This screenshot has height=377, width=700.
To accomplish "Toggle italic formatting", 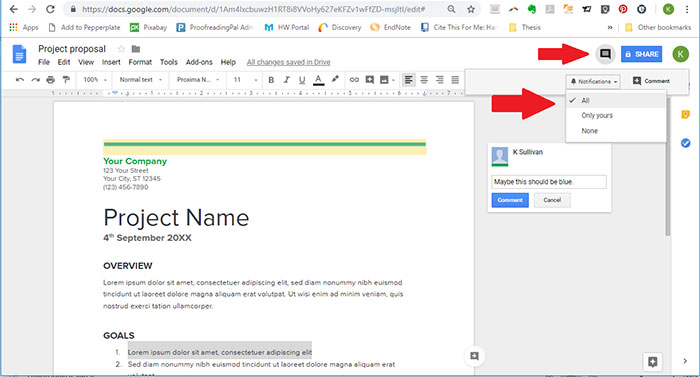I will 287,80.
